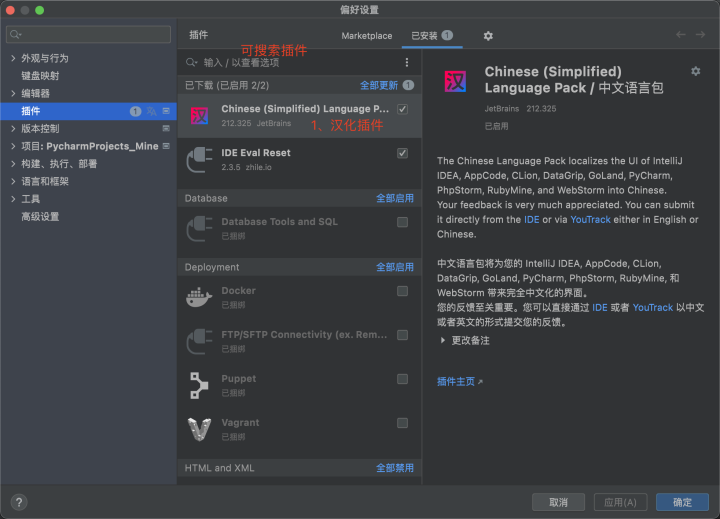Click the IDE Eval Reset plug icon

(x=199, y=159)
